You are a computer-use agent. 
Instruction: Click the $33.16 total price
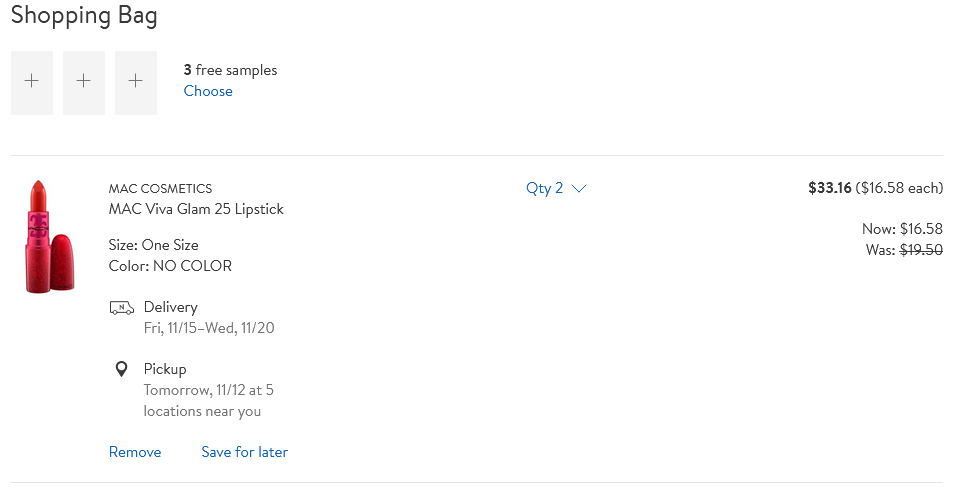point(829,188)
